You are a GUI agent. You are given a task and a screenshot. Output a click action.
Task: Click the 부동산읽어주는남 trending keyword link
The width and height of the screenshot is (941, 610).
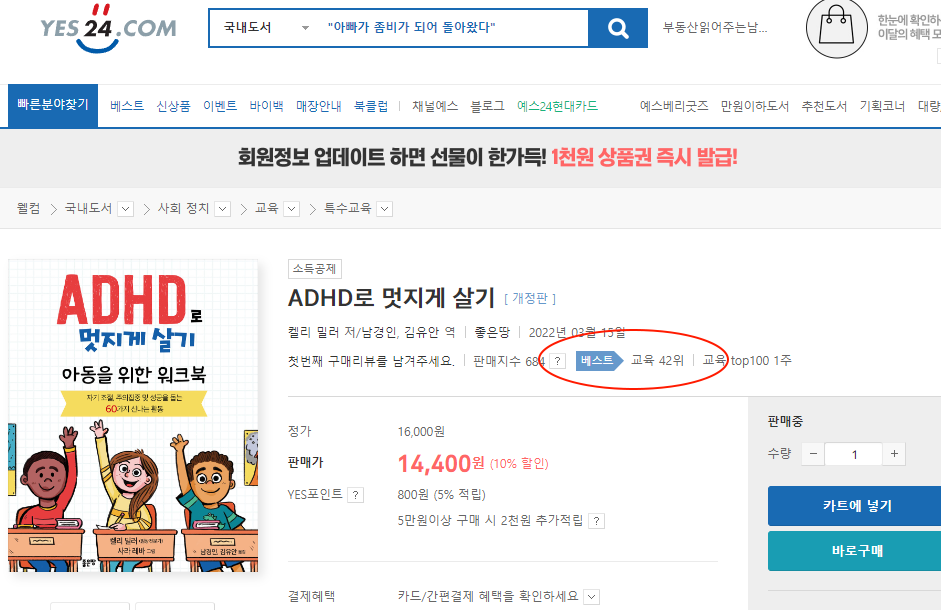(x=715, y=28)
